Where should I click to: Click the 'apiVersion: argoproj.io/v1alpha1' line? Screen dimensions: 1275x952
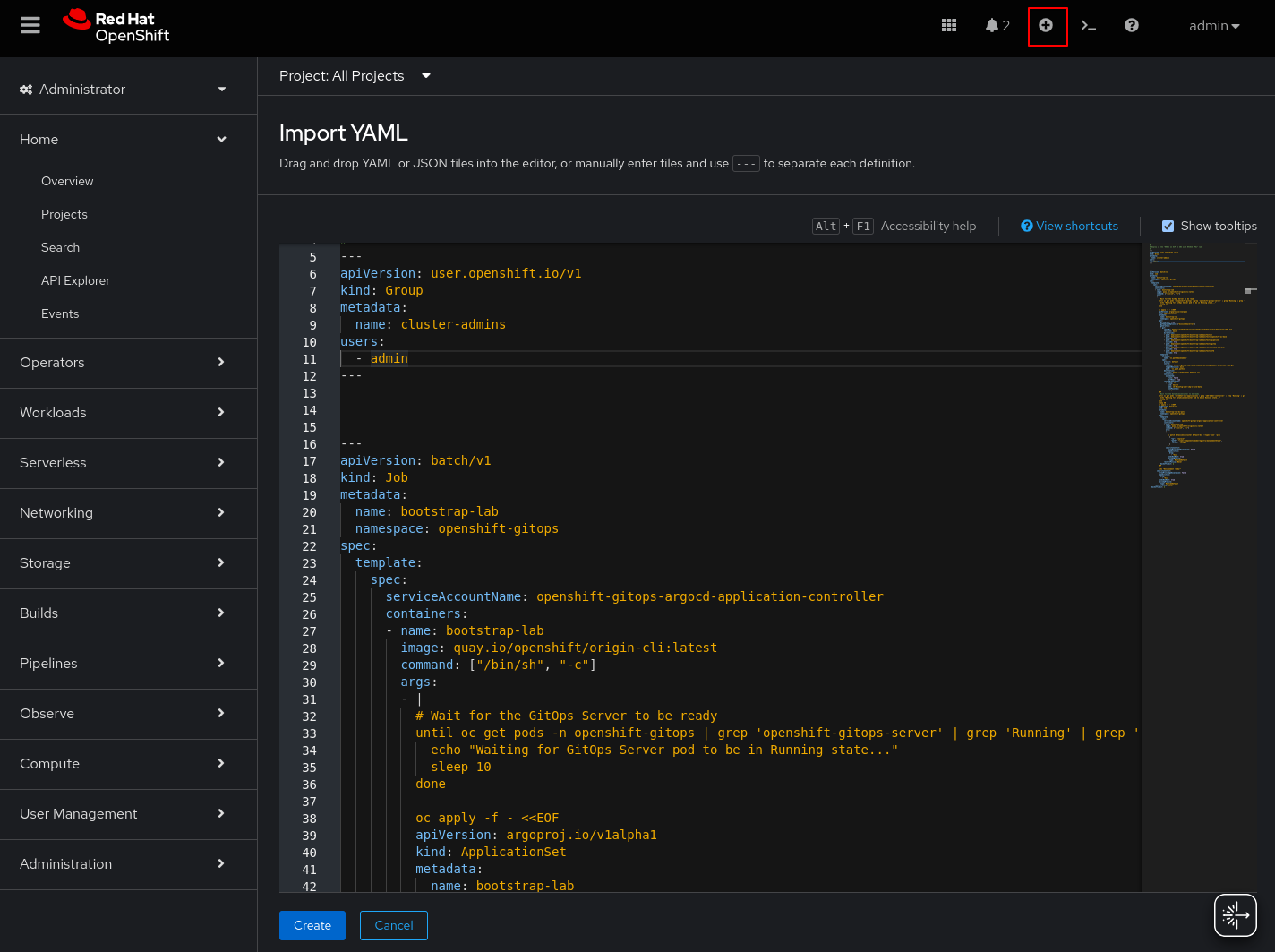[x=536, y=835]
